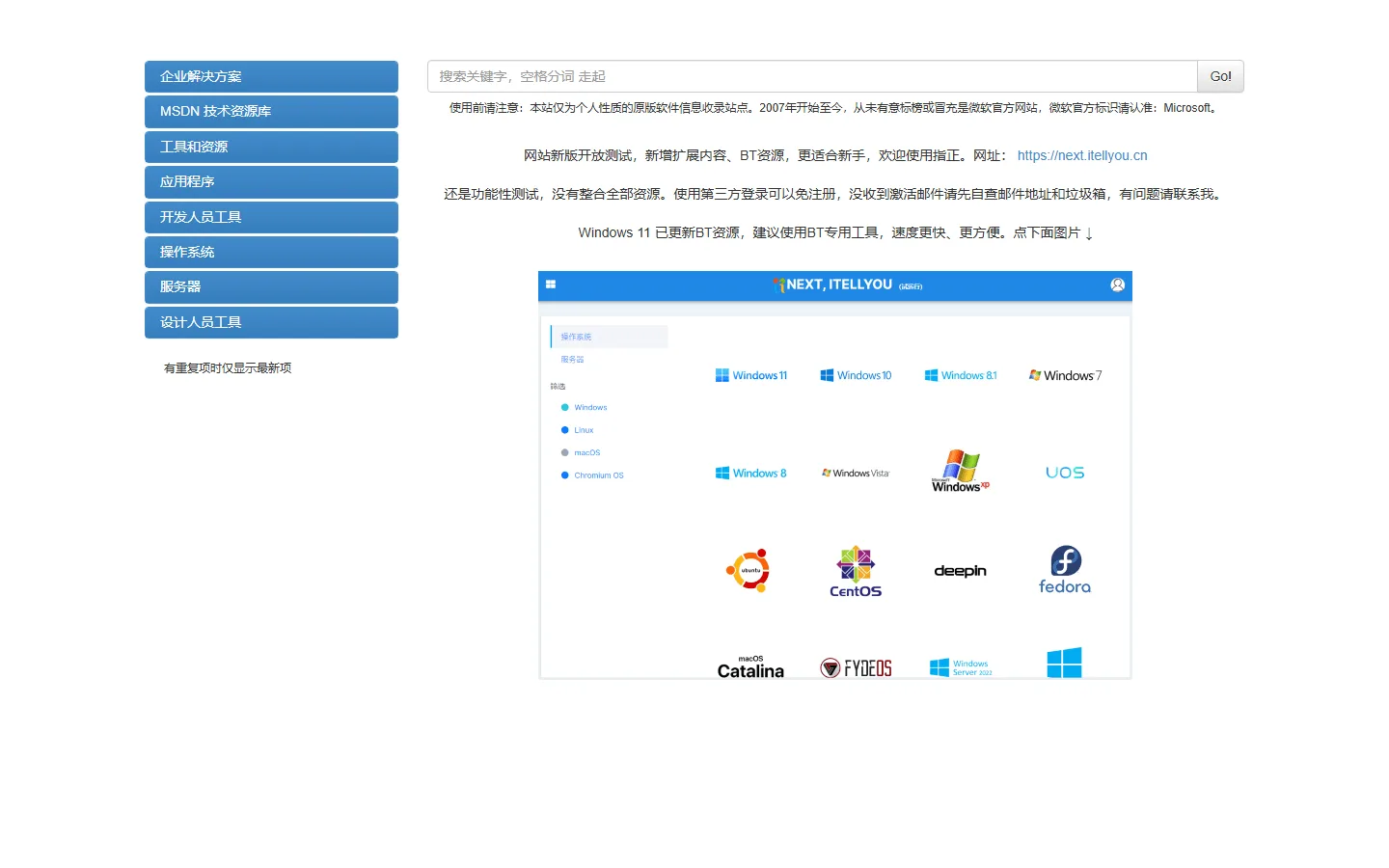Viewport: 1389px width, 868px height.
Task: Click the 网站新版开放测试 announcement text
Action: point(767,155)
